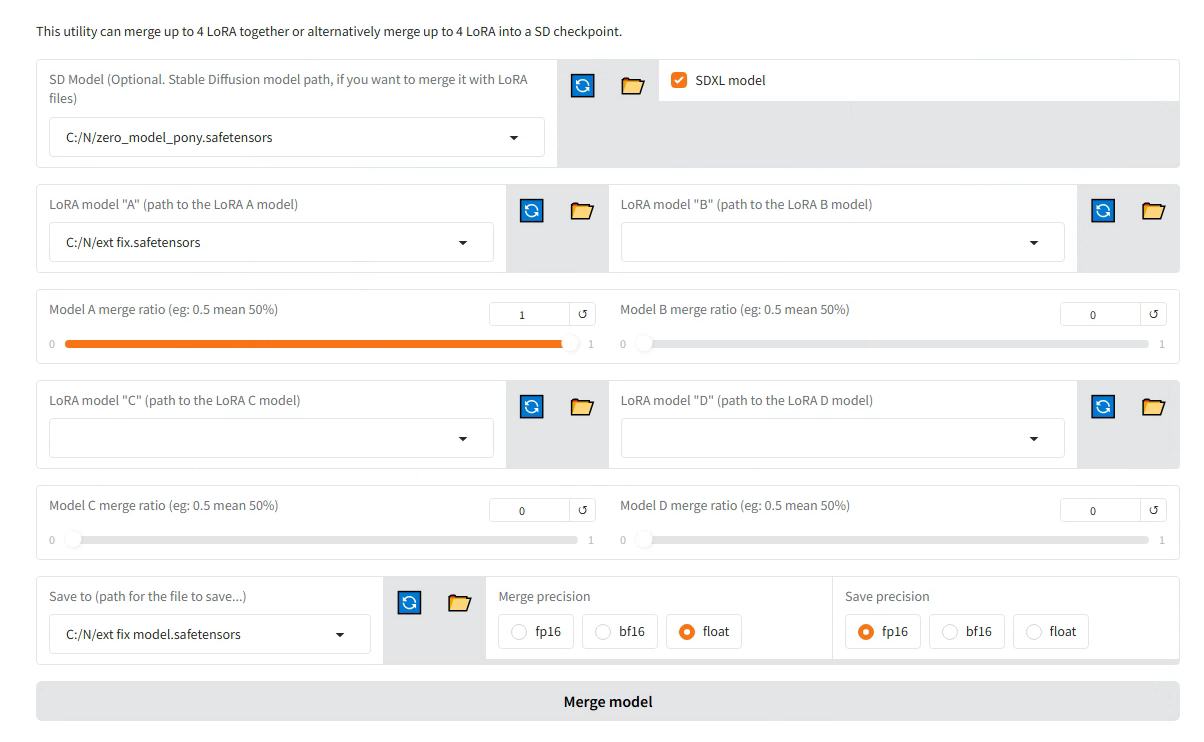Viewport: 1204px width, 742px height.
Task: Select bf16 under Merge precision
Action: tap(620, 632)
